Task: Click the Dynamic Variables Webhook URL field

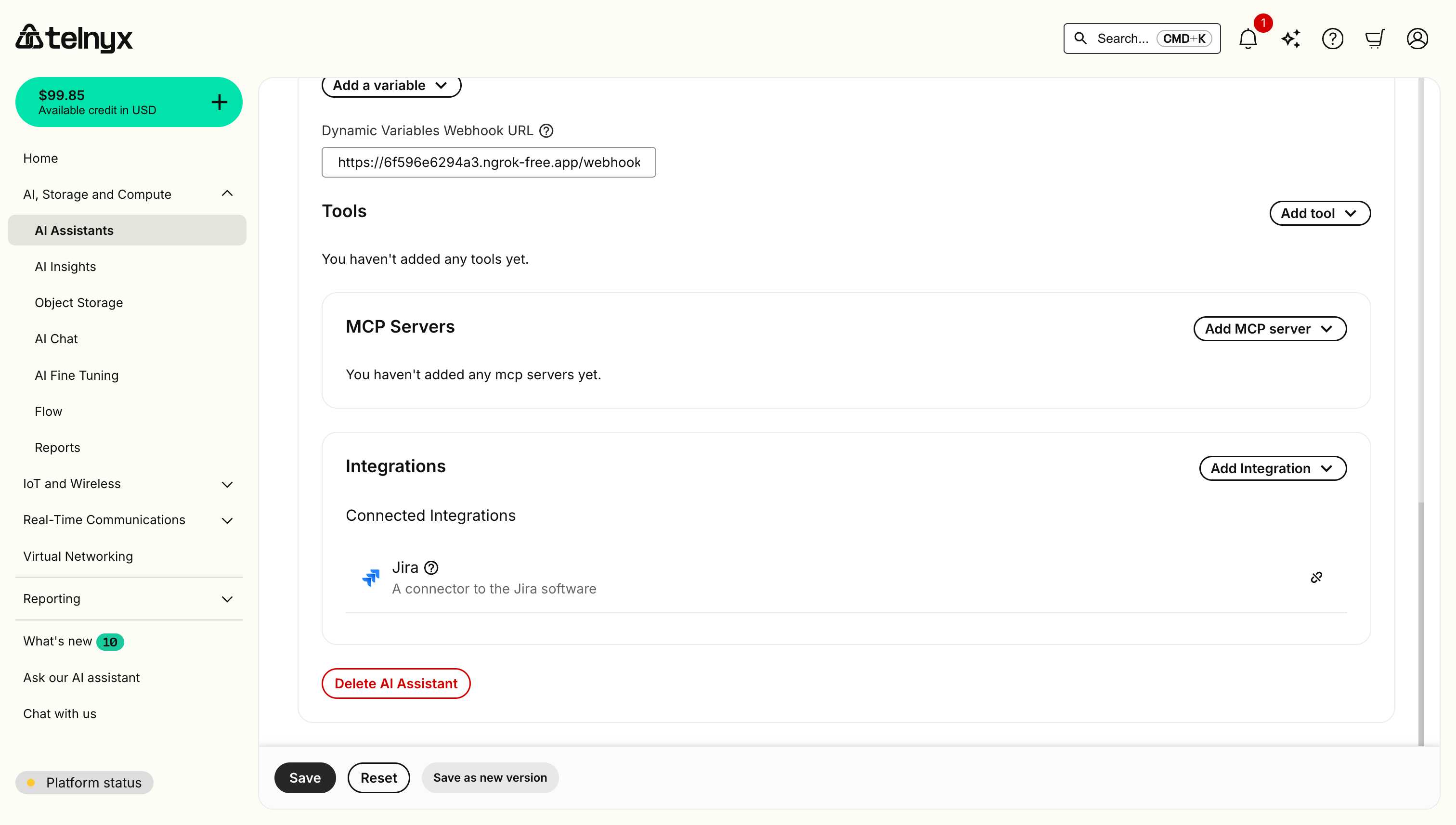Action: pyautogui.click(x=488, y=163)
